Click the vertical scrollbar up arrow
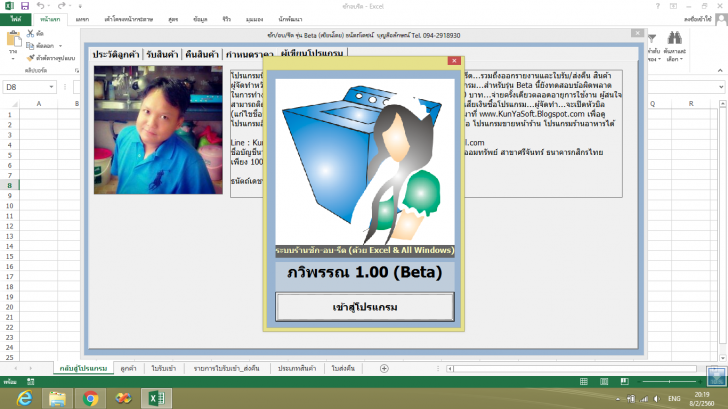This screenshot has width=728, height=409. tap(722, 104)
